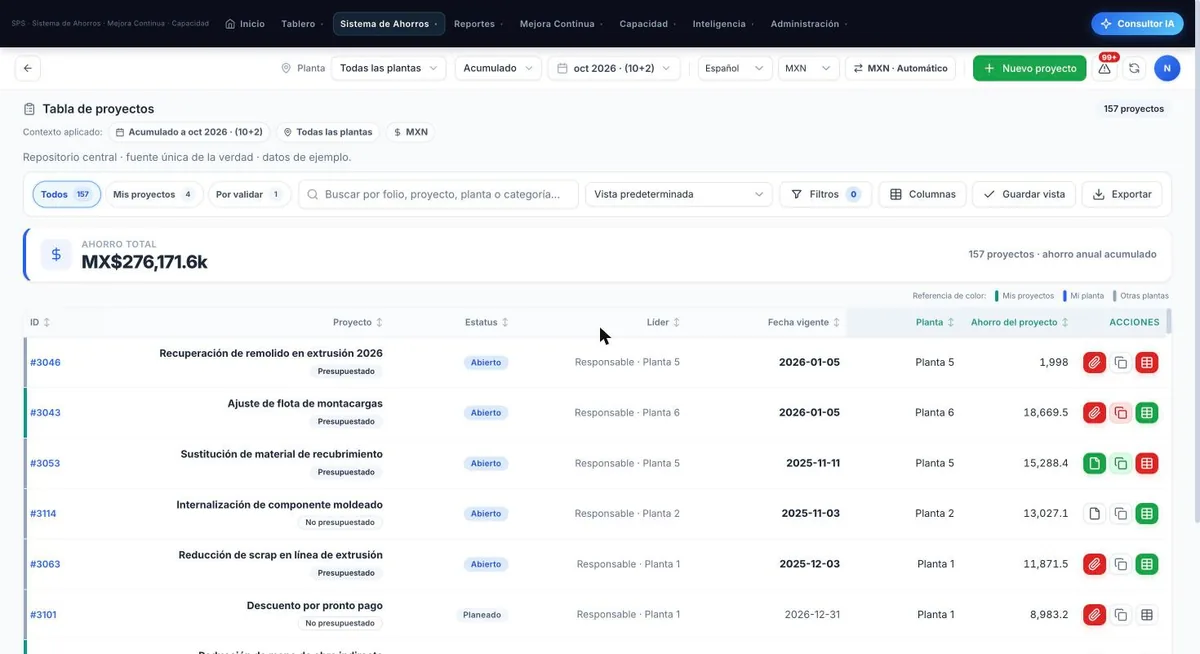Go to Inicio in the top navigation
The width and height of the screenshot is (1200, 654).
coord(245,24)
